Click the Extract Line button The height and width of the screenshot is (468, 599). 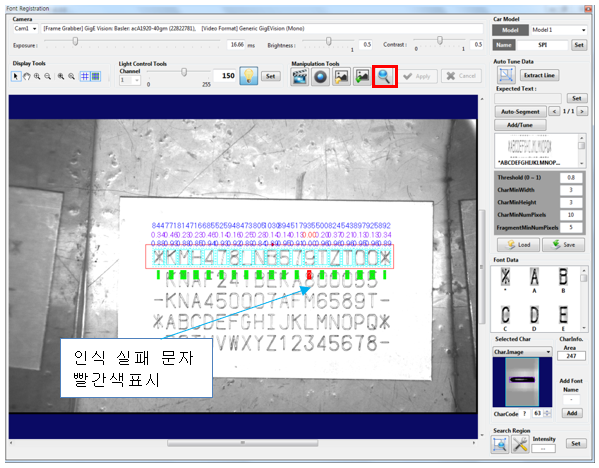click(x=539, y=75)
